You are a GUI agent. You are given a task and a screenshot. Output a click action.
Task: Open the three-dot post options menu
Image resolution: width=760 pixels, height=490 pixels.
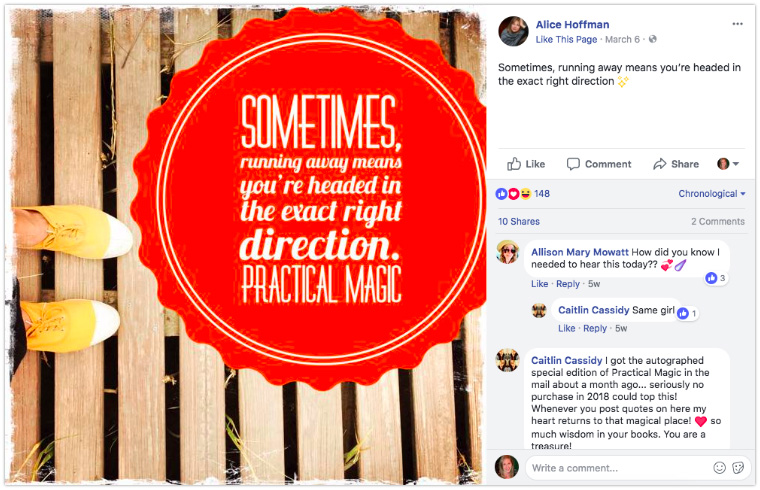(737, 24)
